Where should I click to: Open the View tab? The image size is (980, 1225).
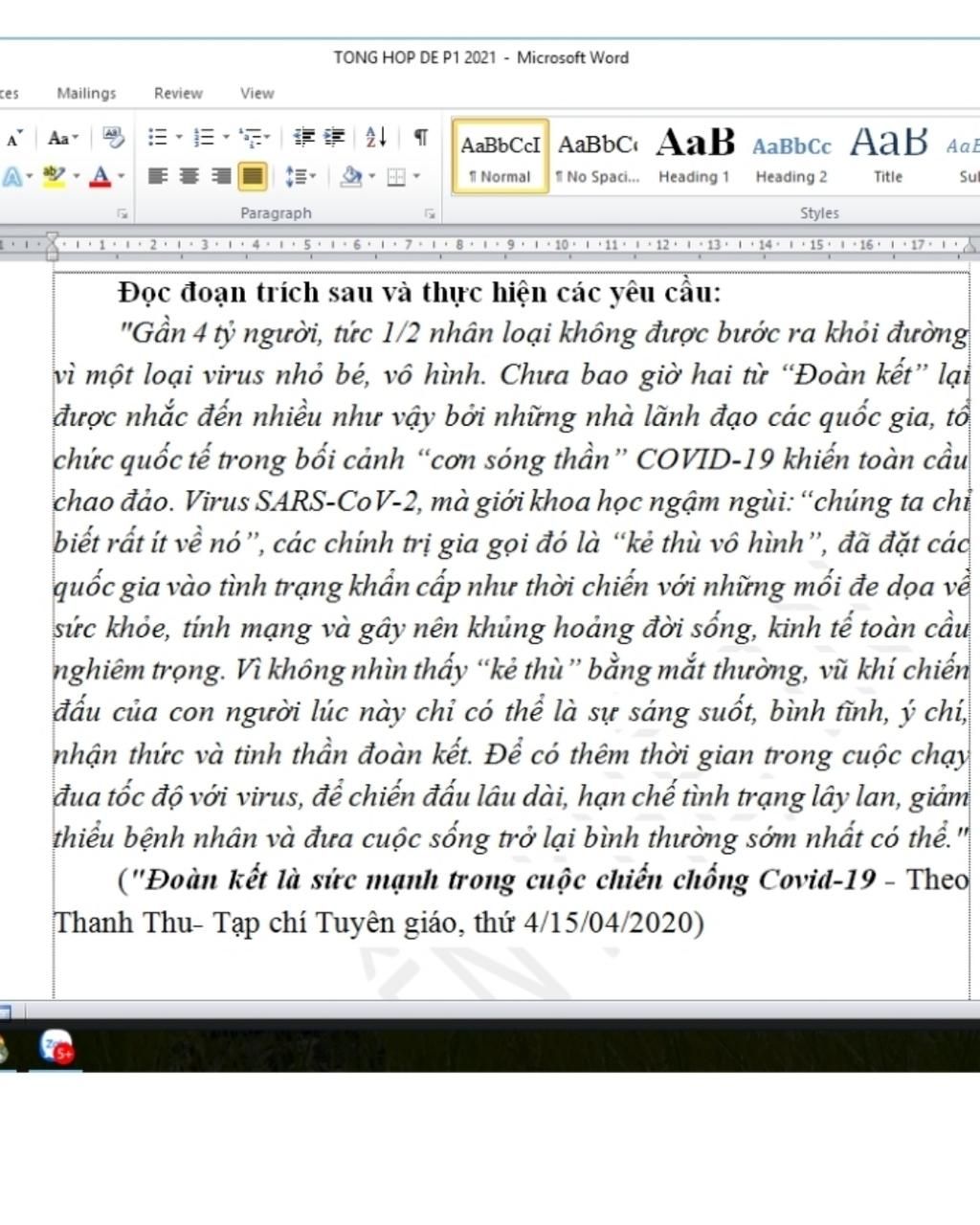(256, 93)
